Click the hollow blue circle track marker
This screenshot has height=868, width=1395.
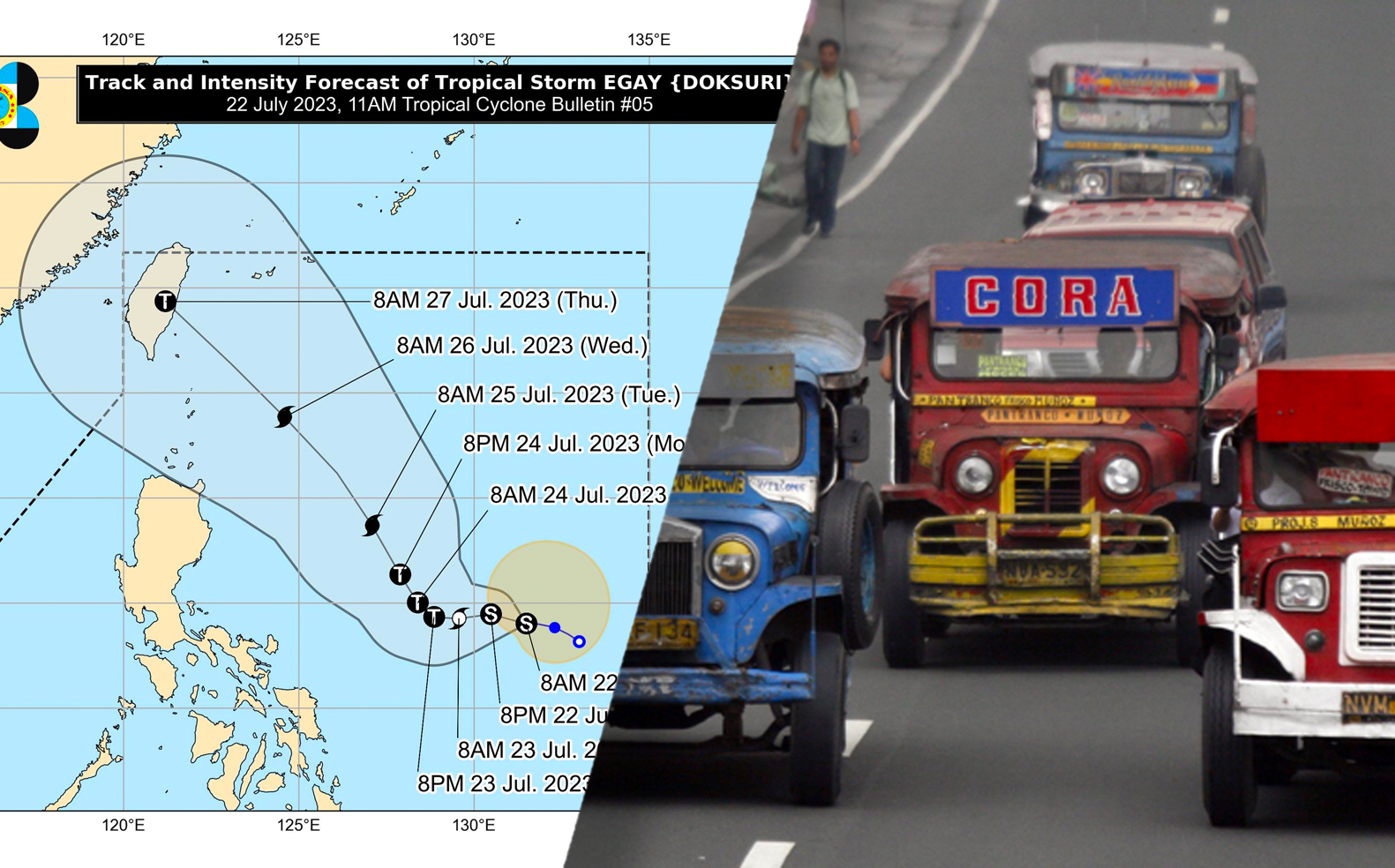point(579,641)
